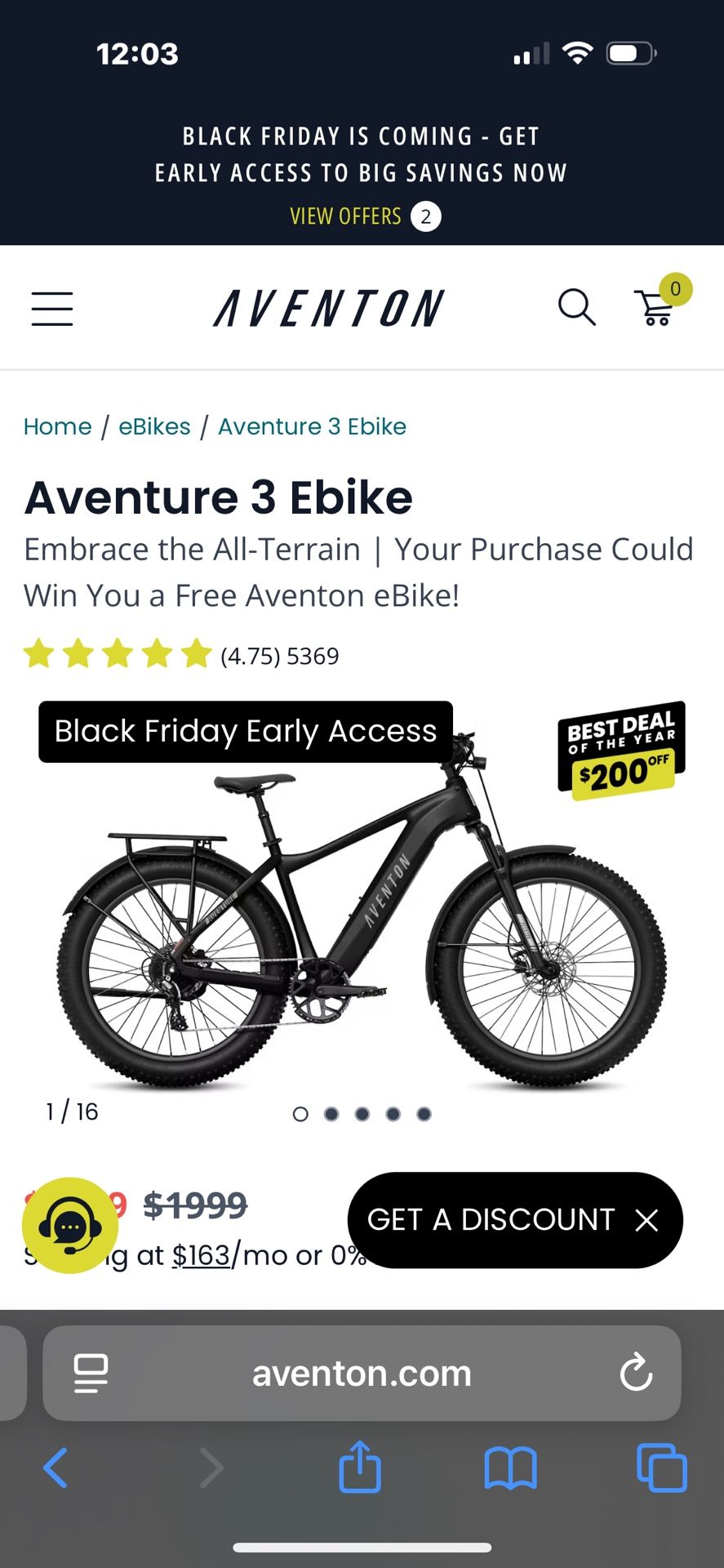Viewport: 724px width, 1568px height.
Task: Open the hamburger navigation menu
Action: click(52, 310)
